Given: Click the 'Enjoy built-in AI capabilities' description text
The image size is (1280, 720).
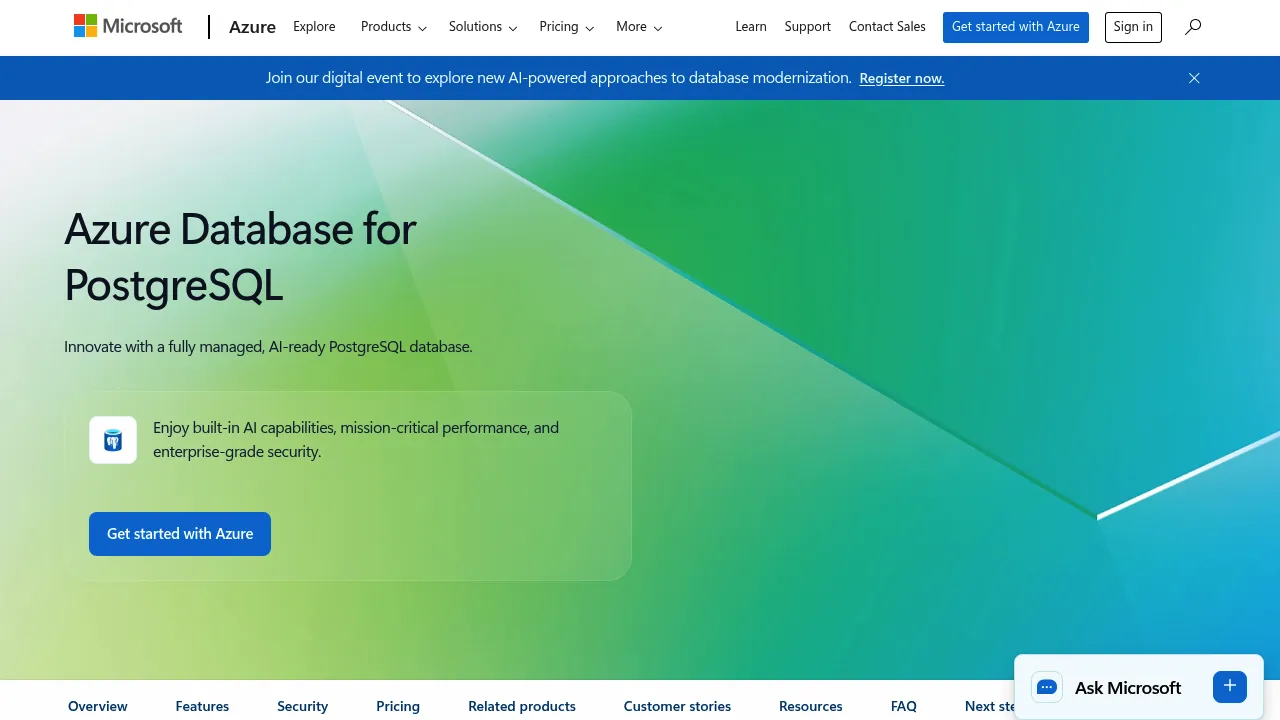Looking at the screenshot, I should pos(356,440).
